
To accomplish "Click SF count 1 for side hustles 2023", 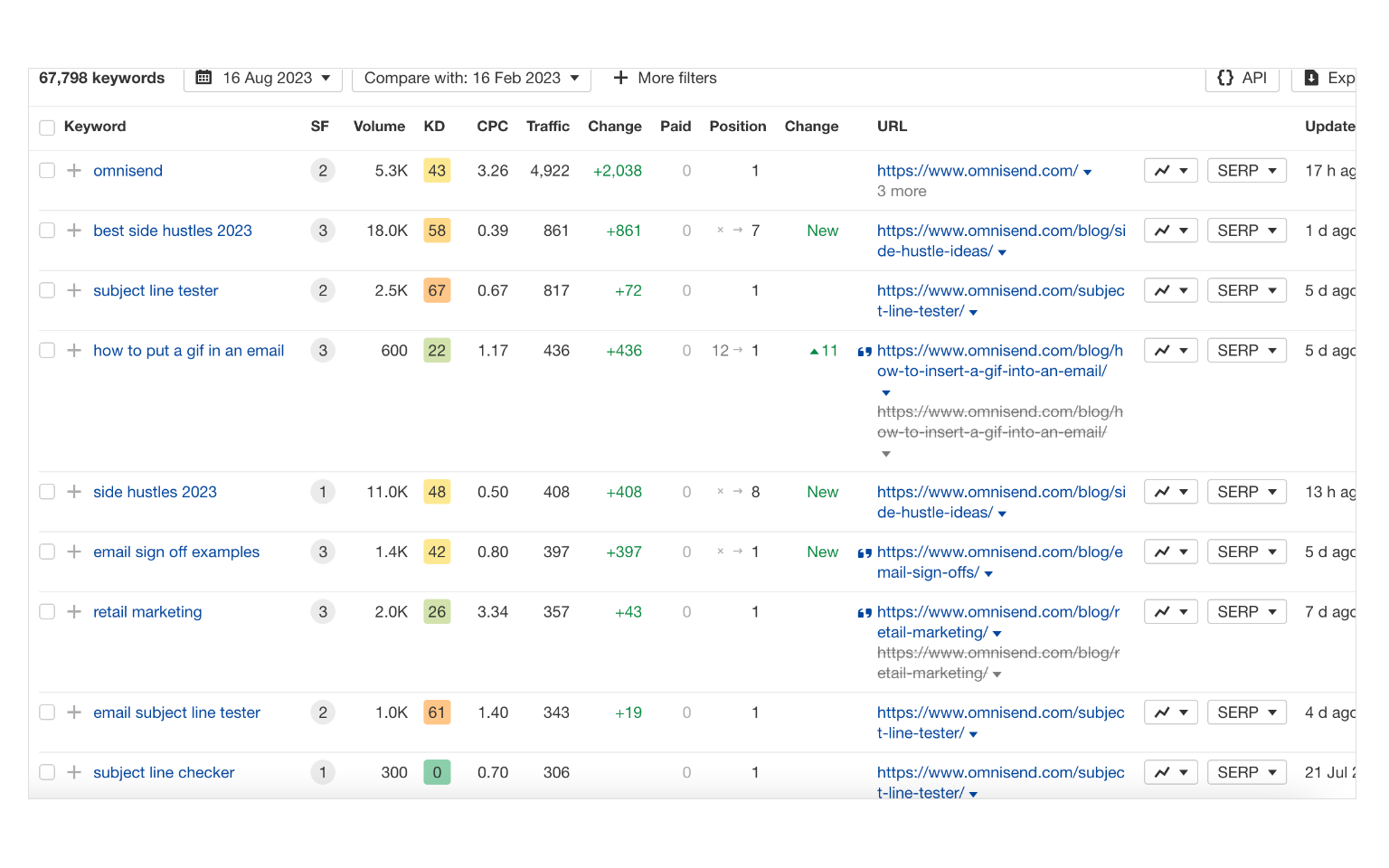I will pos(323,492).
